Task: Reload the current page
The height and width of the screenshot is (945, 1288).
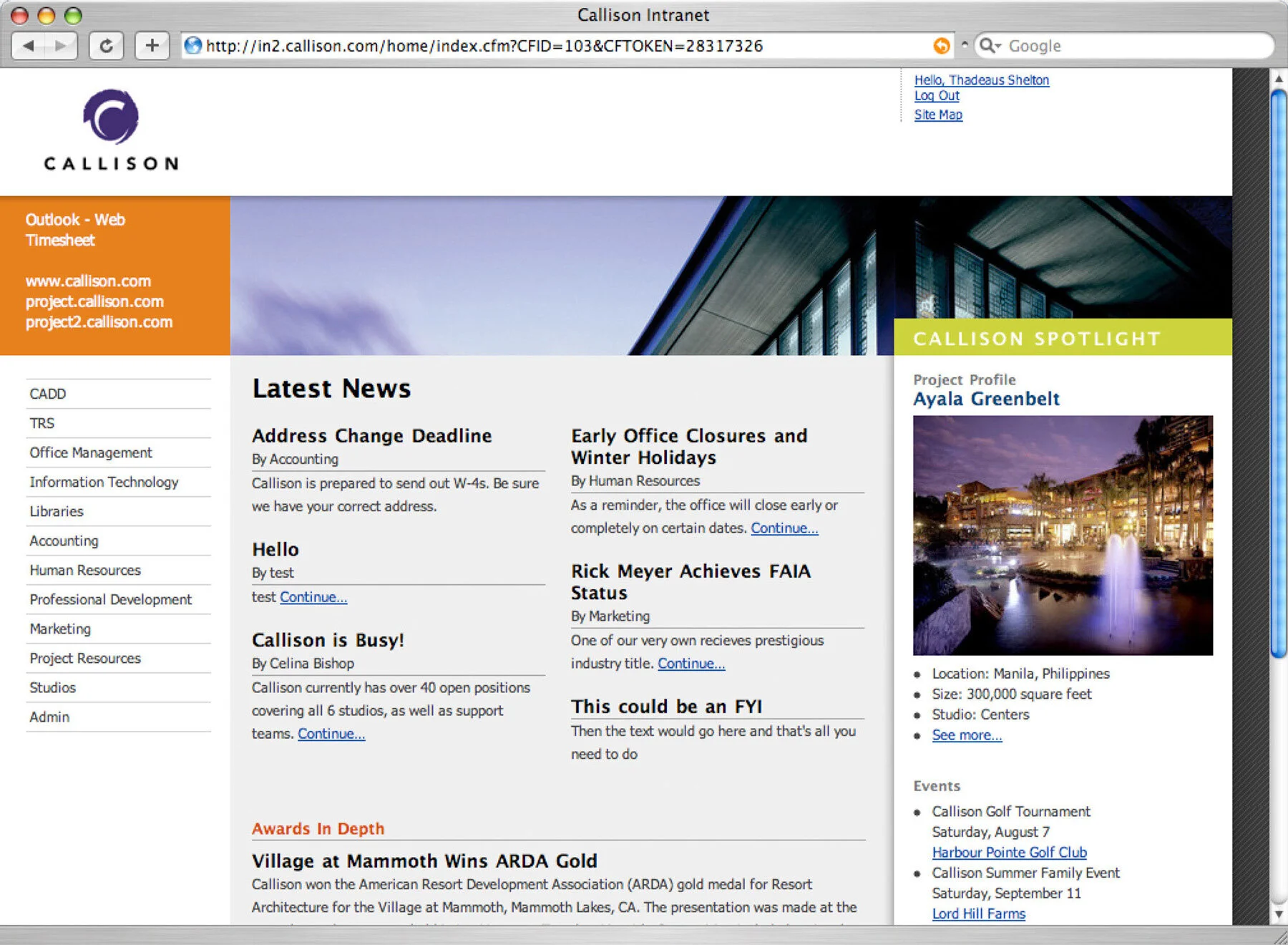Action: (106, 45)
